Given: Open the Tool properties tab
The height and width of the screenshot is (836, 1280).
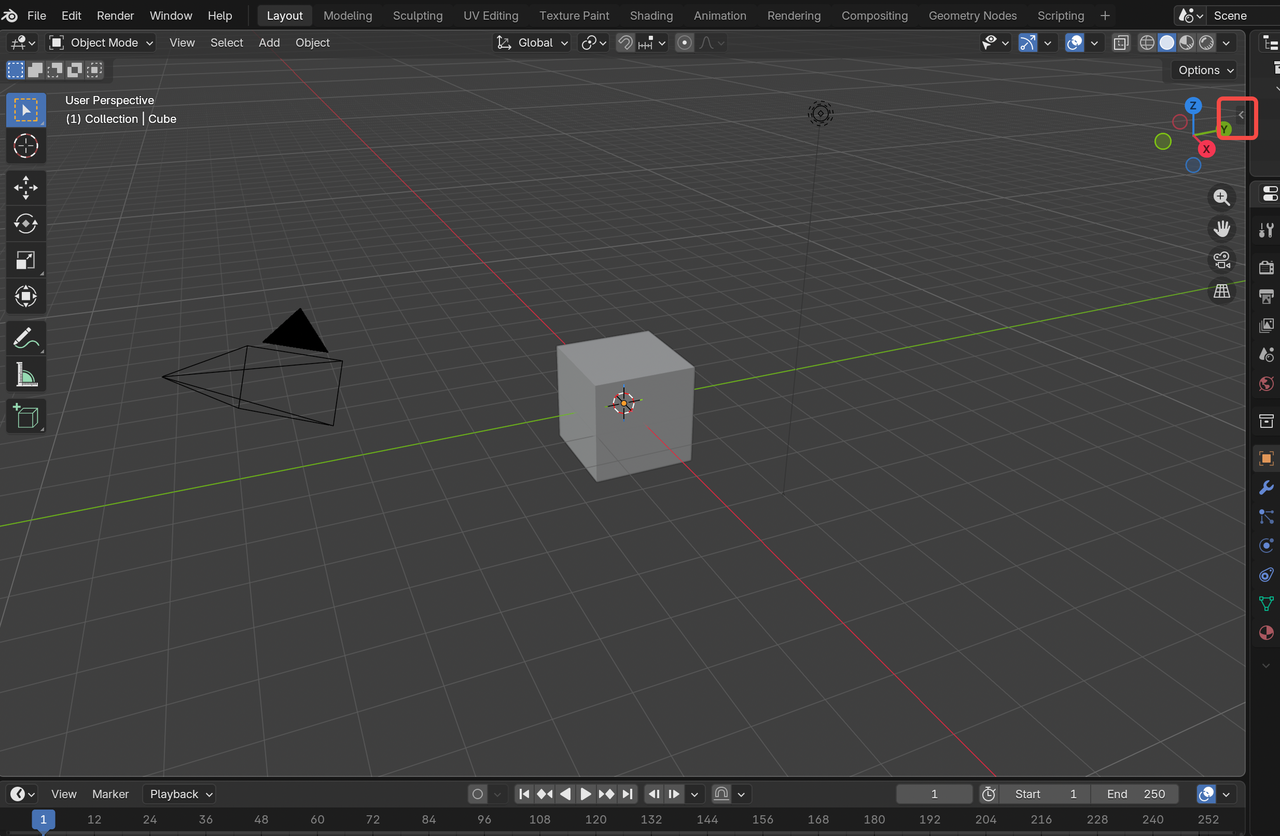Looking at the screenshot, I should [x=1266, y=230].
